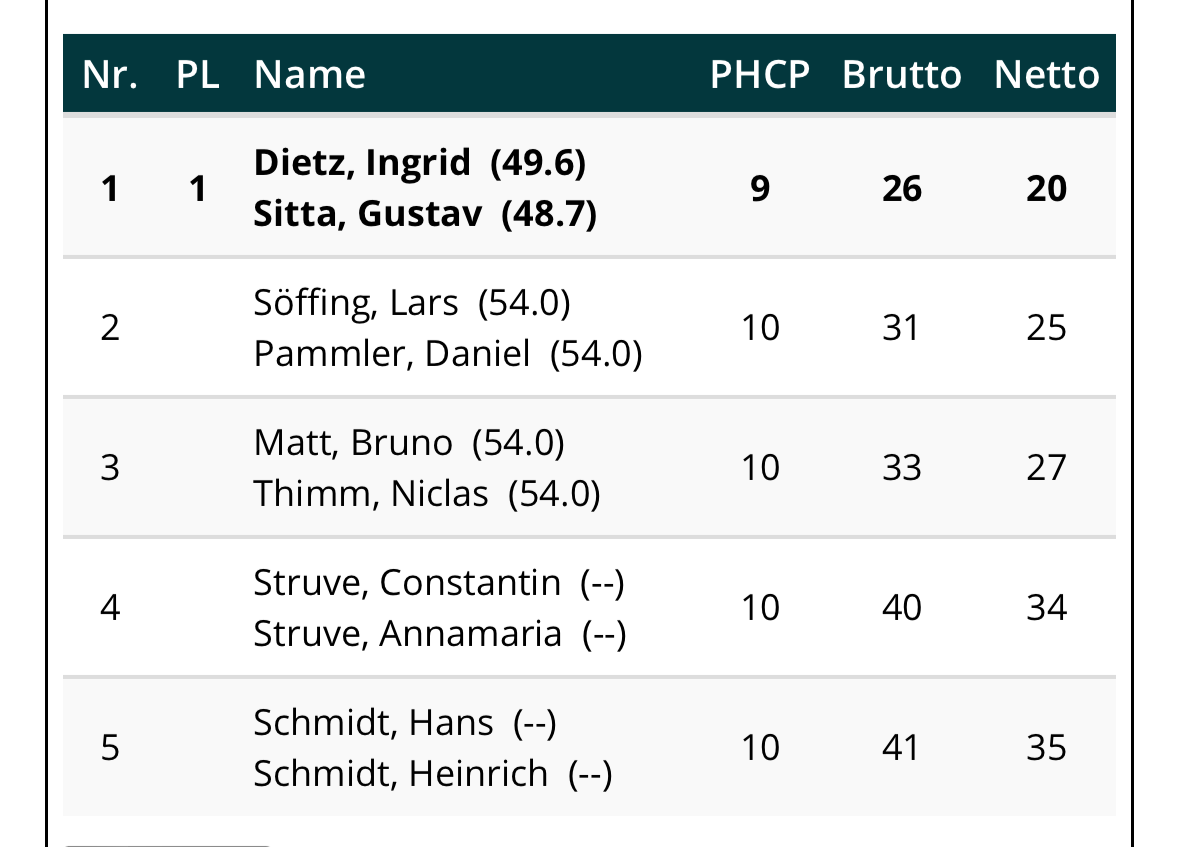Open Sitta, Gustav (48.7) entry
Screen dimensions: 1179x847
[425, 214]
